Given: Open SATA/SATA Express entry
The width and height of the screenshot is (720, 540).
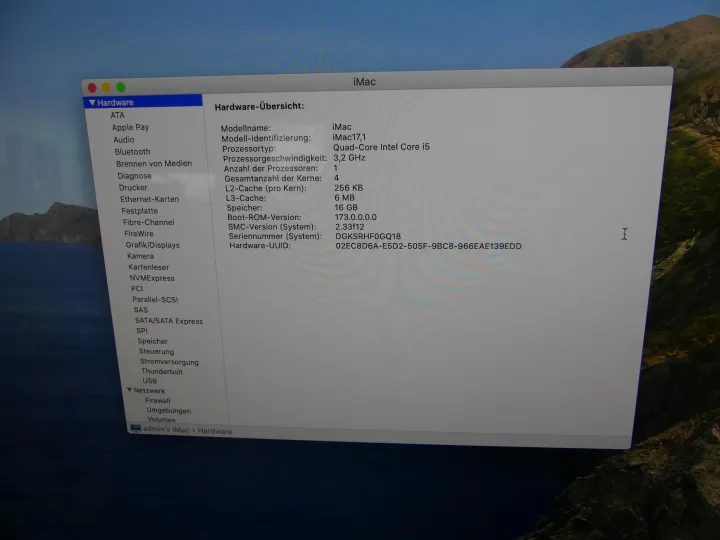Looking at the screenshot, I should [169, 321].
